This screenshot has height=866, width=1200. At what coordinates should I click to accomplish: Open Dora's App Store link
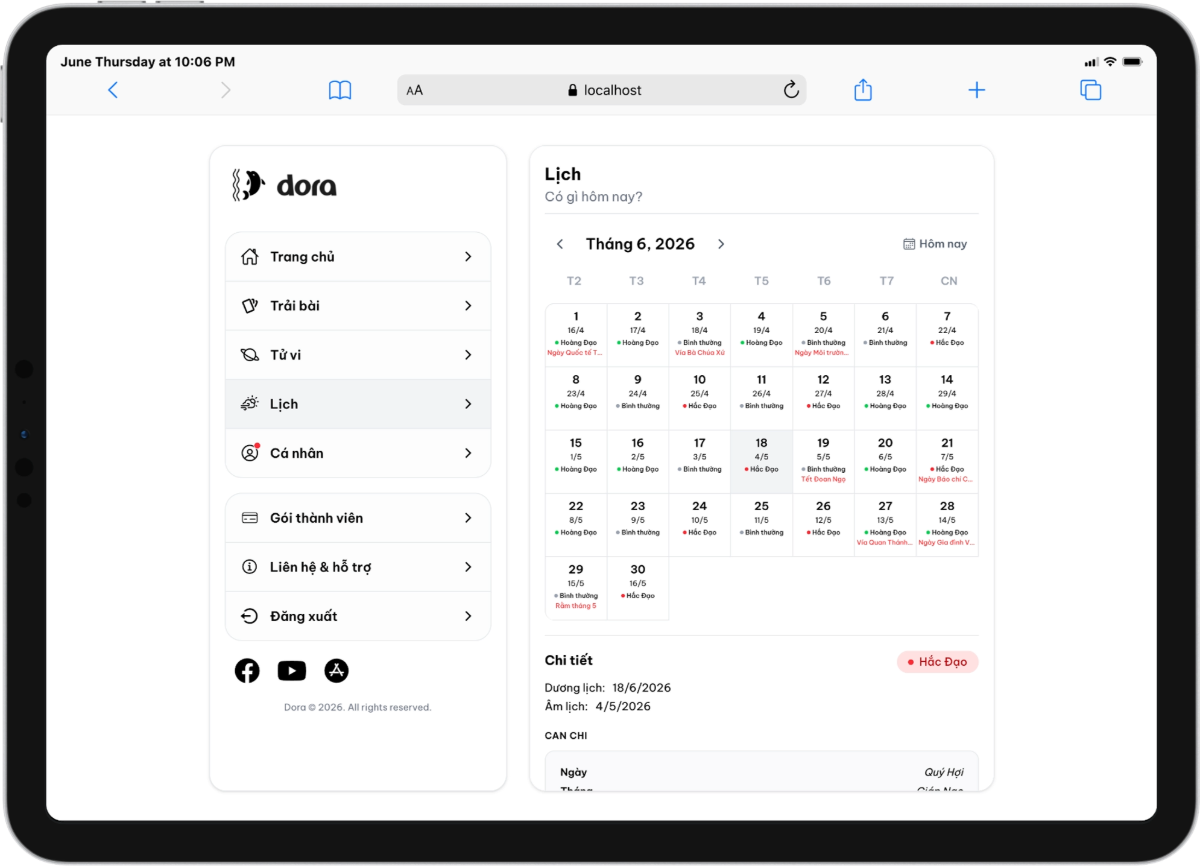click(x=337, y=671)
